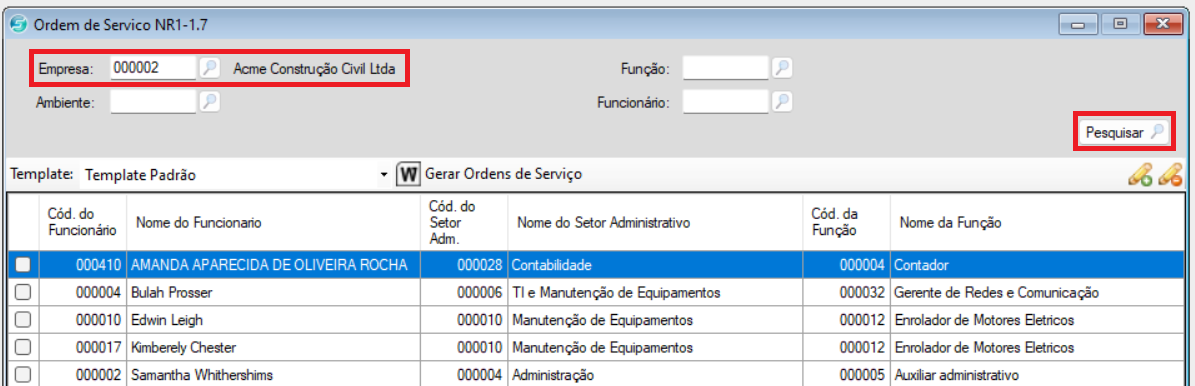
Task: Click the Cód. do Setor Adm. header
Action: point(463,223)
